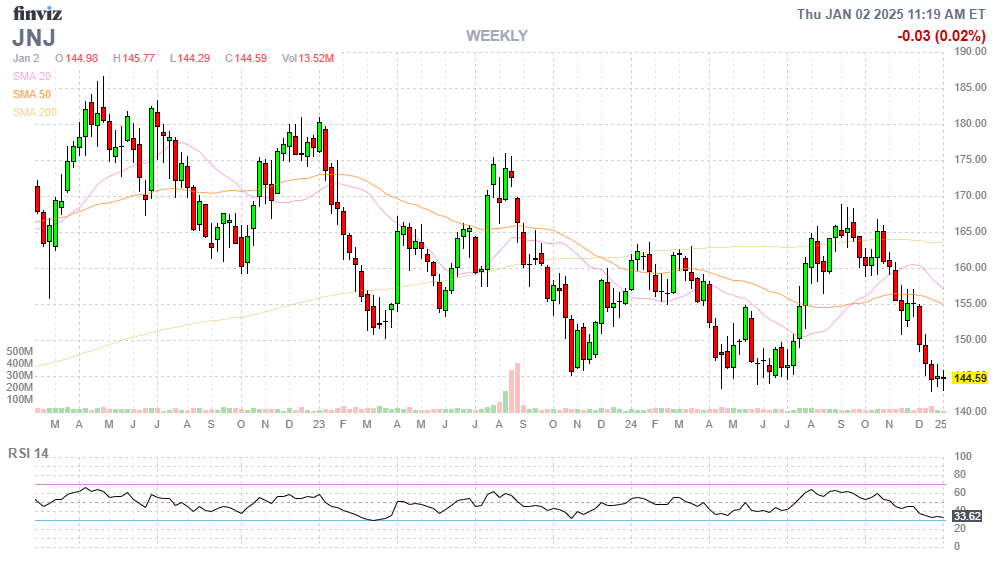Viewport: 999px width, 562px height.
Task: Click the RSI axis label 0
Action: pyautogui.click(x=957, y=547)
